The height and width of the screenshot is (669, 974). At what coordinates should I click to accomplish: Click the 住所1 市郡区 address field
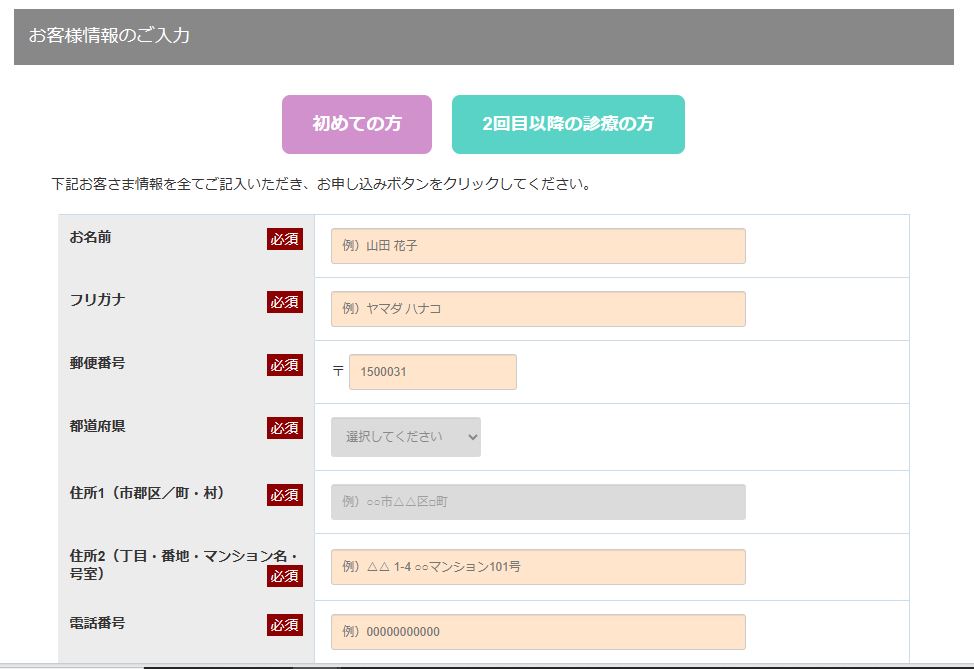(x=538, y=502)
